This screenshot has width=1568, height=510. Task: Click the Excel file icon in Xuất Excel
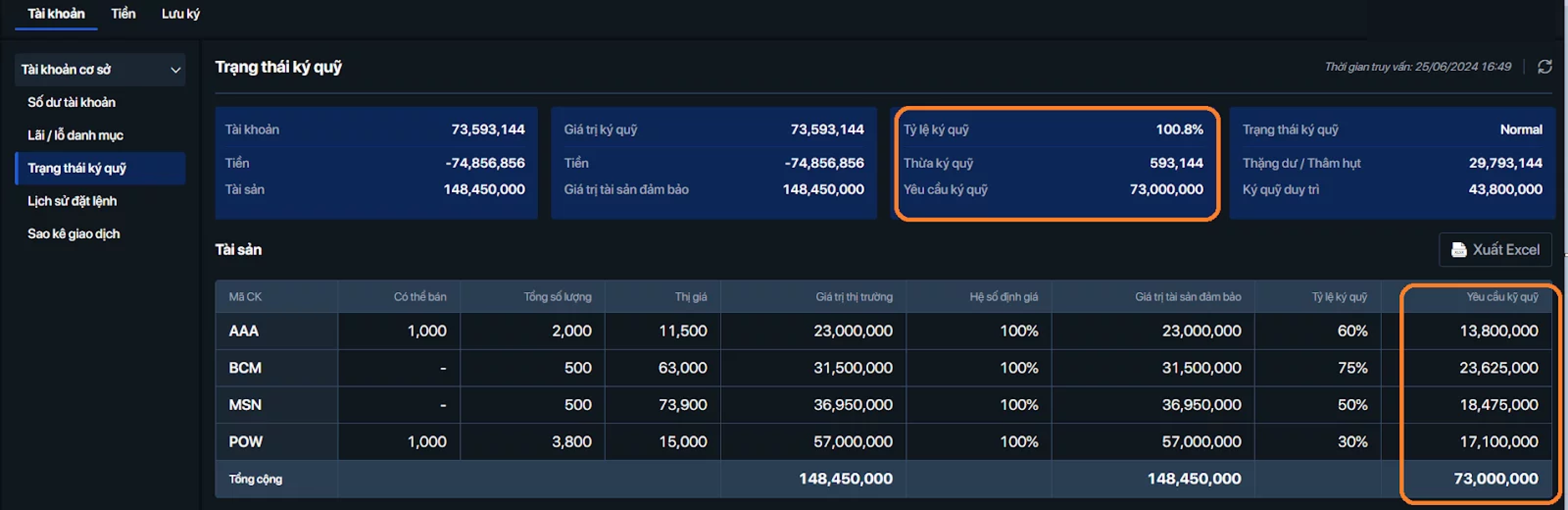(1459, 250)
